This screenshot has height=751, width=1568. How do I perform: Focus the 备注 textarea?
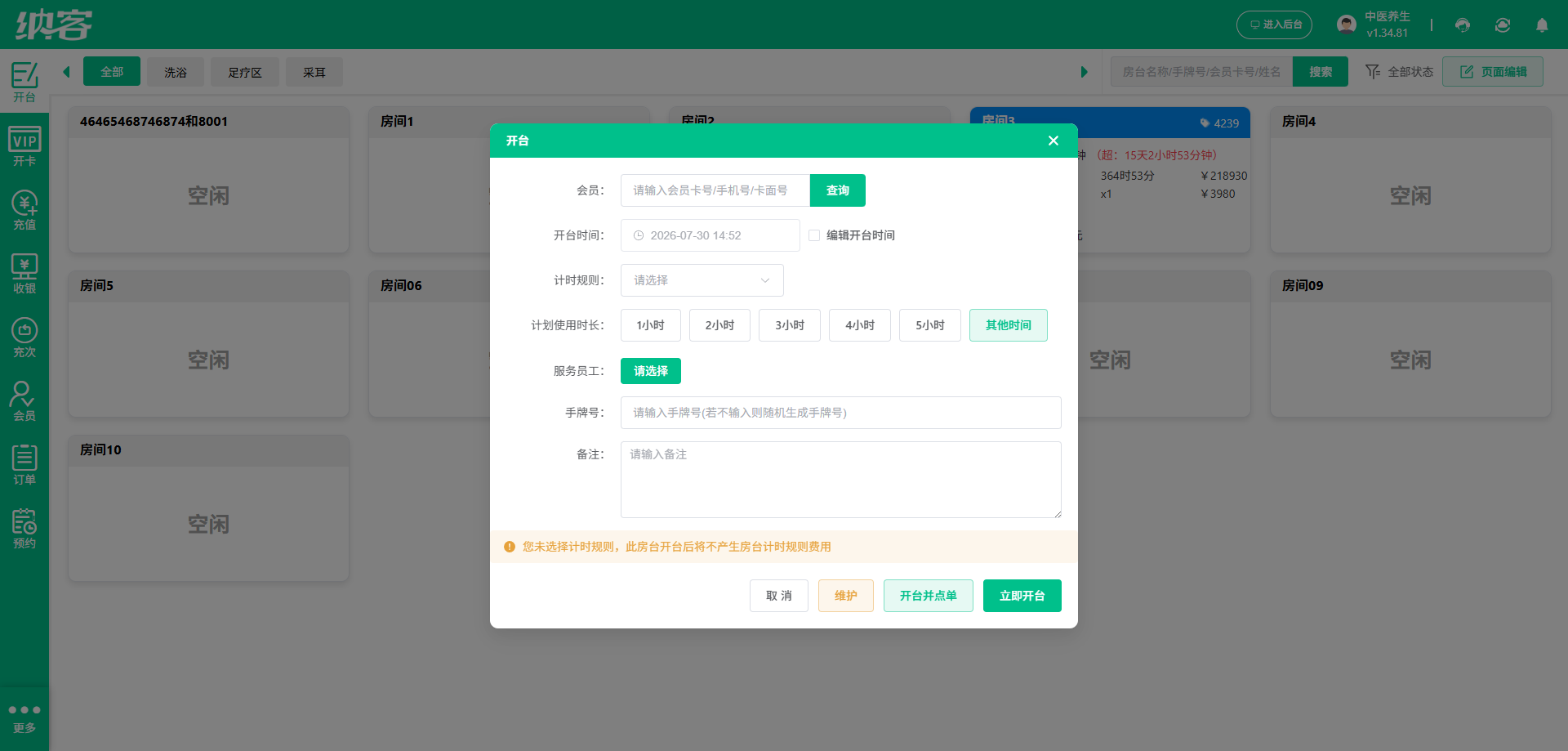(x=841, y=480)
